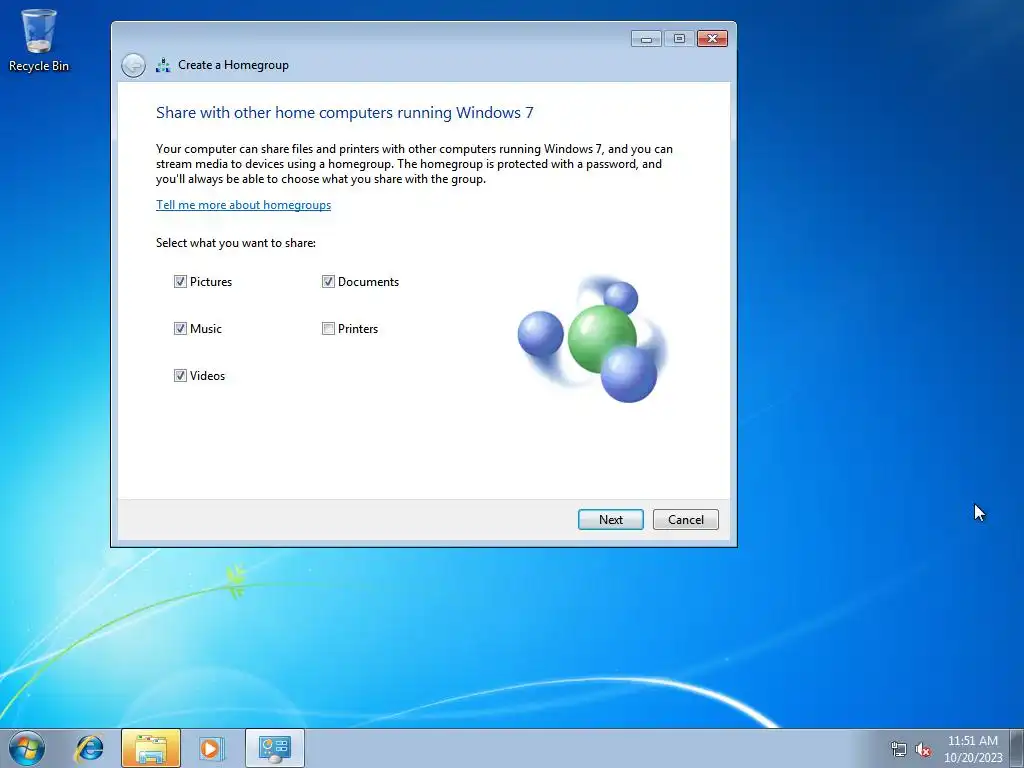
Task: Click the muted volume tray icon
Action: click(923, 749)
